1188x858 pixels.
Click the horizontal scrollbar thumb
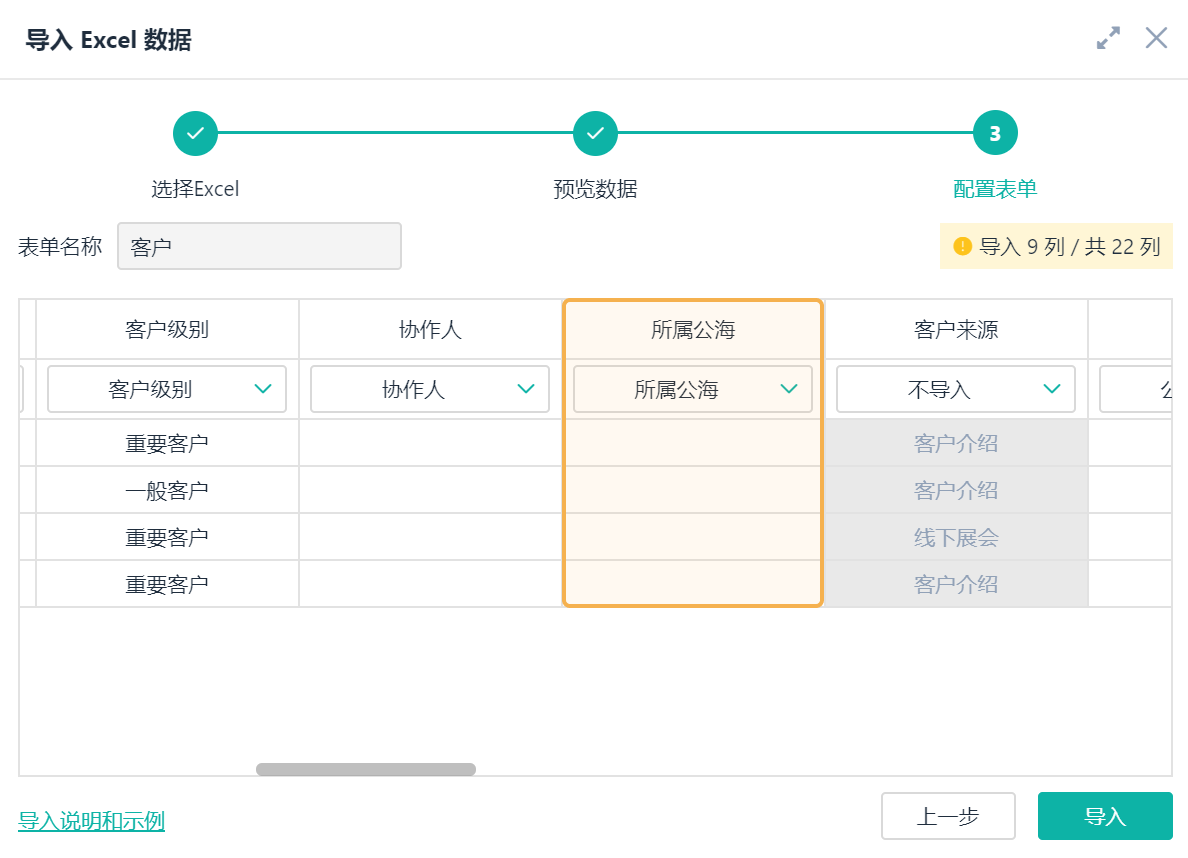366,769
